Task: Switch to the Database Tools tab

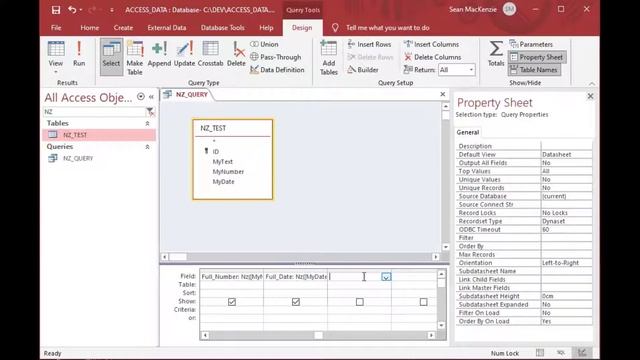Action: tap(222, 28)
